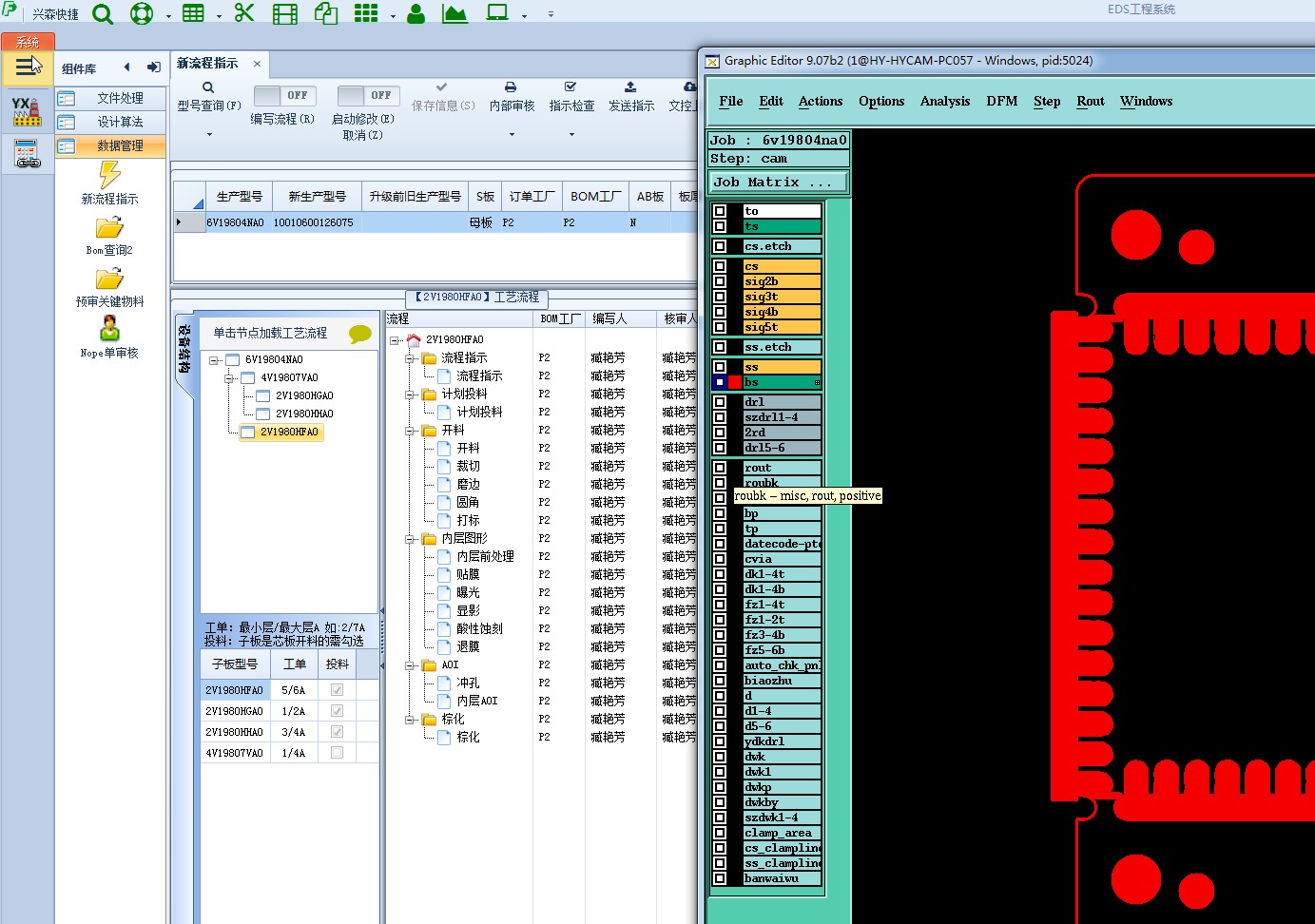The image size is (1315, 924).
Task: Click the 指示检查 checkmark icon
Action: point(570,87)
